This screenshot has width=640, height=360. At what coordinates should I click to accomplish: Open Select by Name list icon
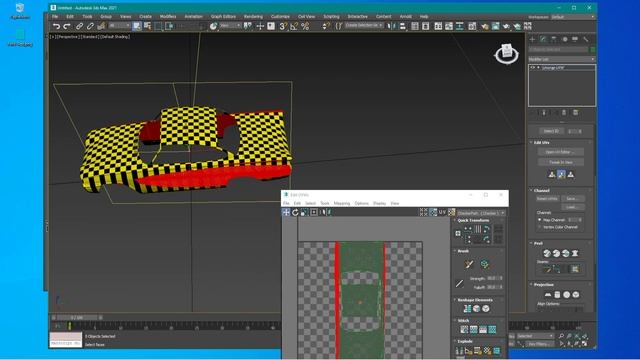coord(147,27)
